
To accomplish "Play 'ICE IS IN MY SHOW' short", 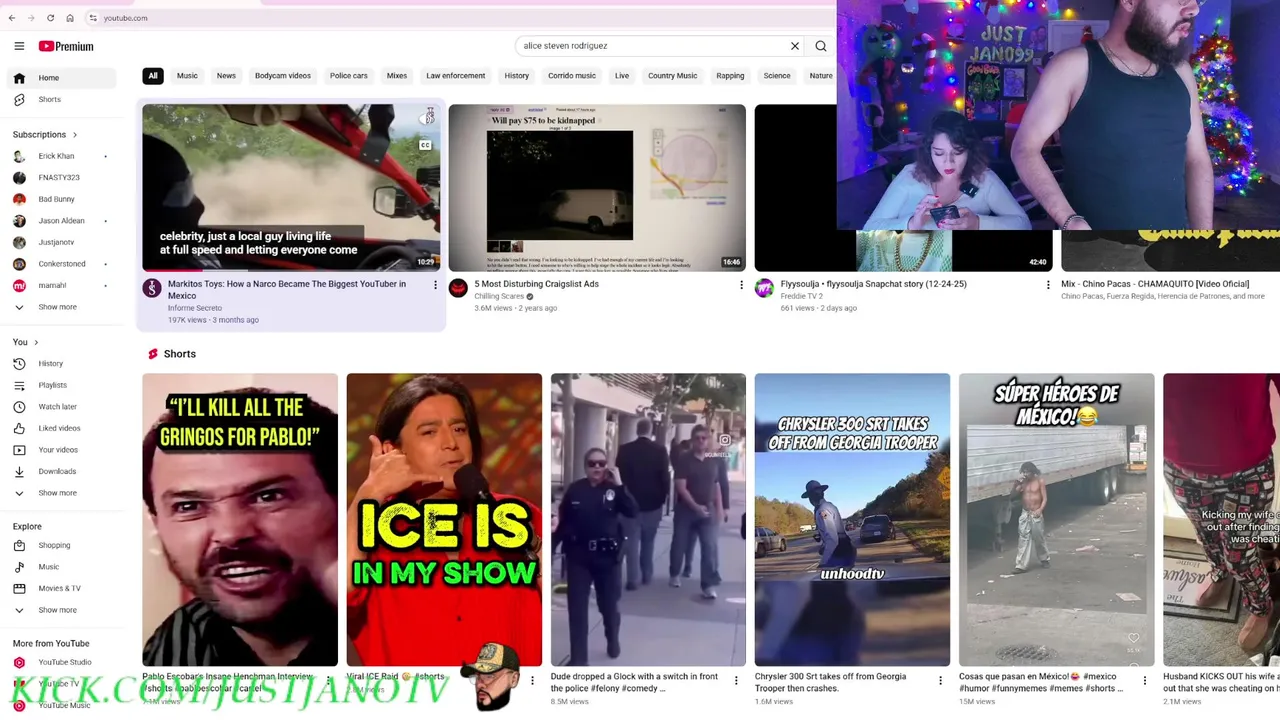I will coord(444,520).
